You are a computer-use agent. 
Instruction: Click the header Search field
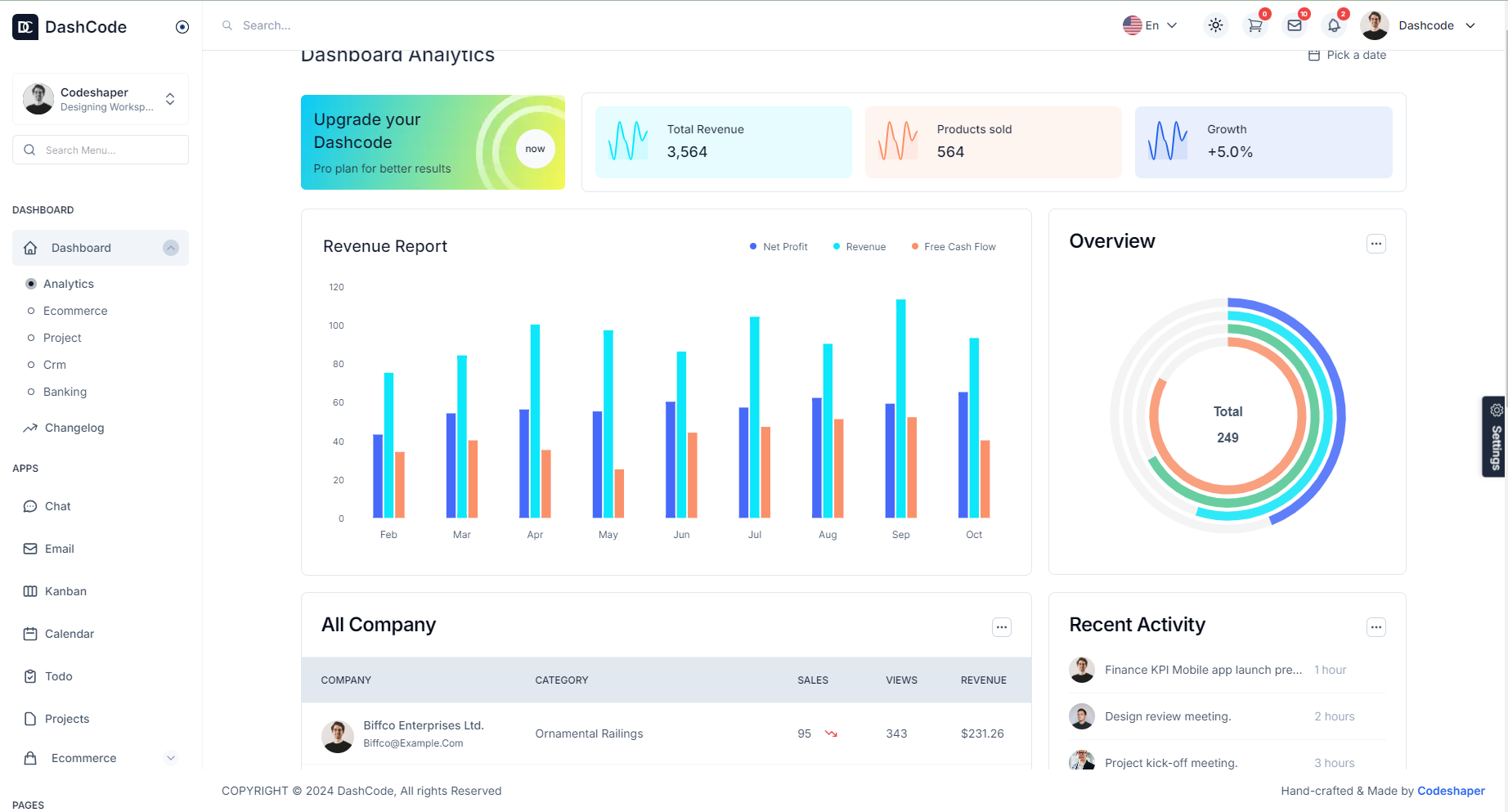267,25
